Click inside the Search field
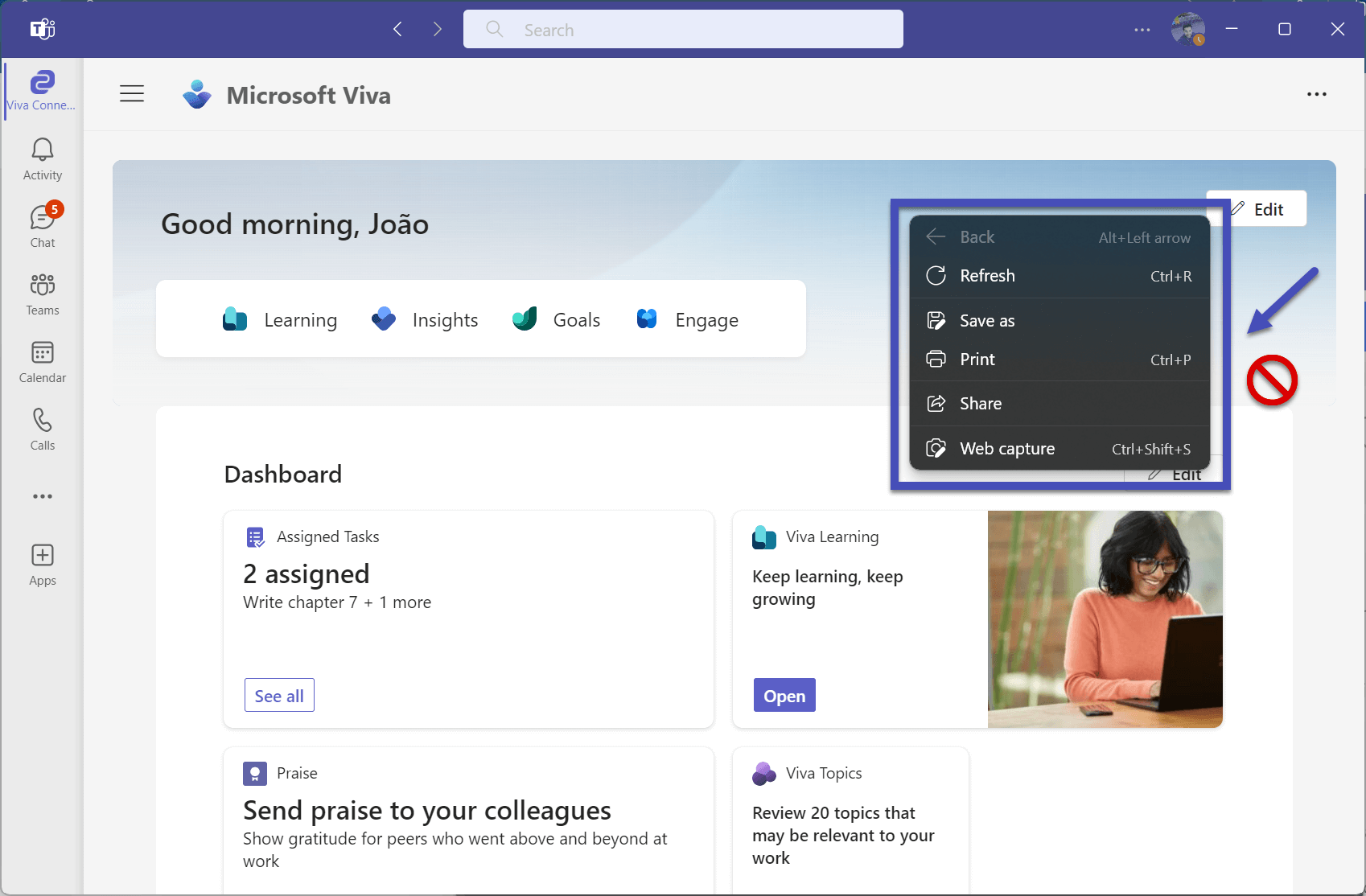1366x896 pixels. (x=682, y=29)
